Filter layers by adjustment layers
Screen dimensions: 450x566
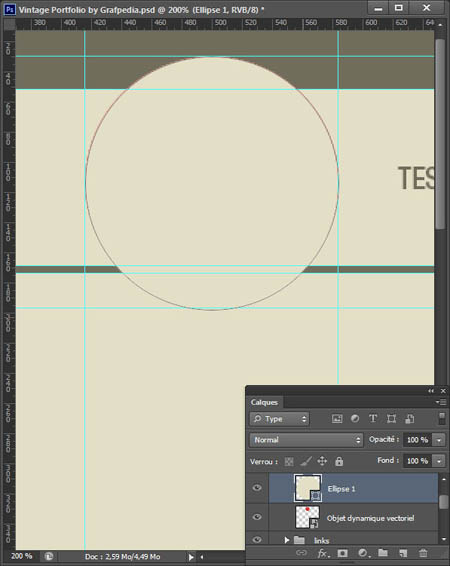[355, 419]
